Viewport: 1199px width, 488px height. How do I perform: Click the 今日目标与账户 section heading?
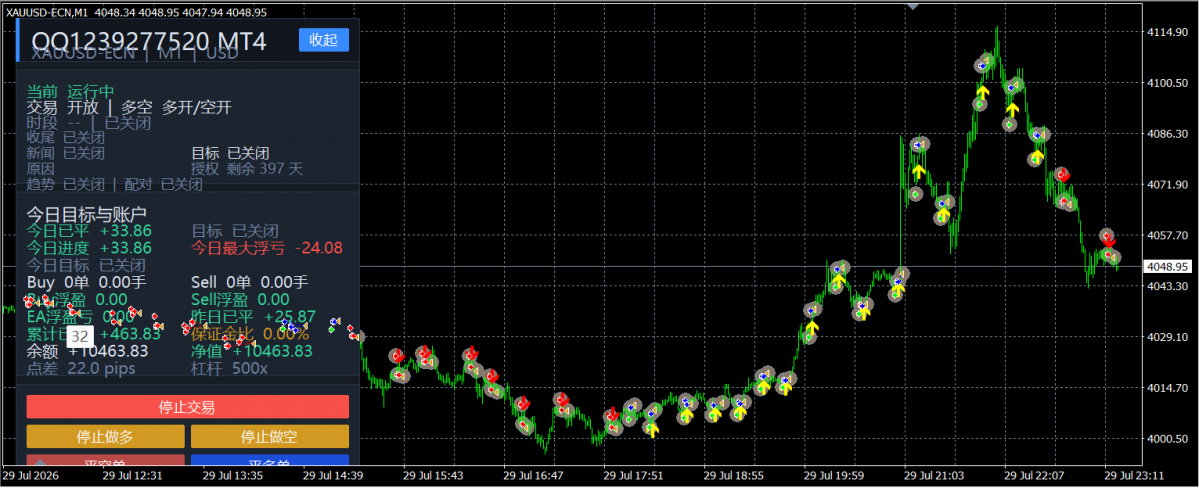pos(86,213)
